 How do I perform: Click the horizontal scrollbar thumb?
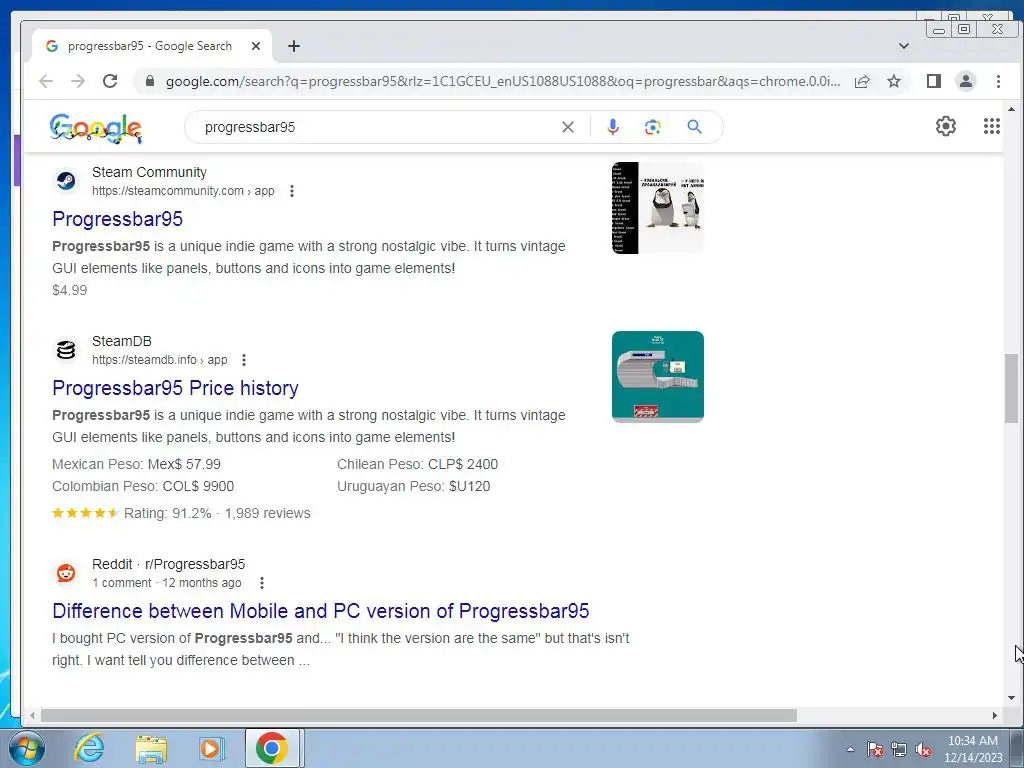pos(419,716)
